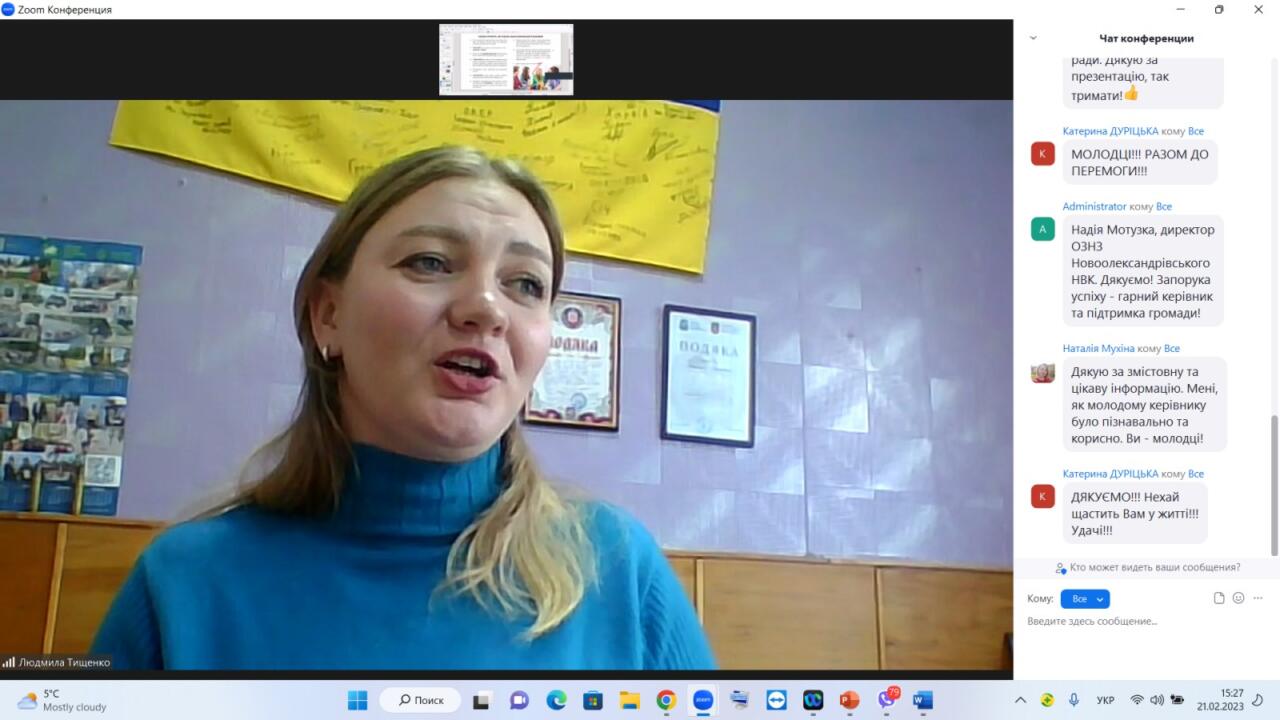Click the volume speaker icon in tray
The image size is (1280, 720).
point(1157,700)
